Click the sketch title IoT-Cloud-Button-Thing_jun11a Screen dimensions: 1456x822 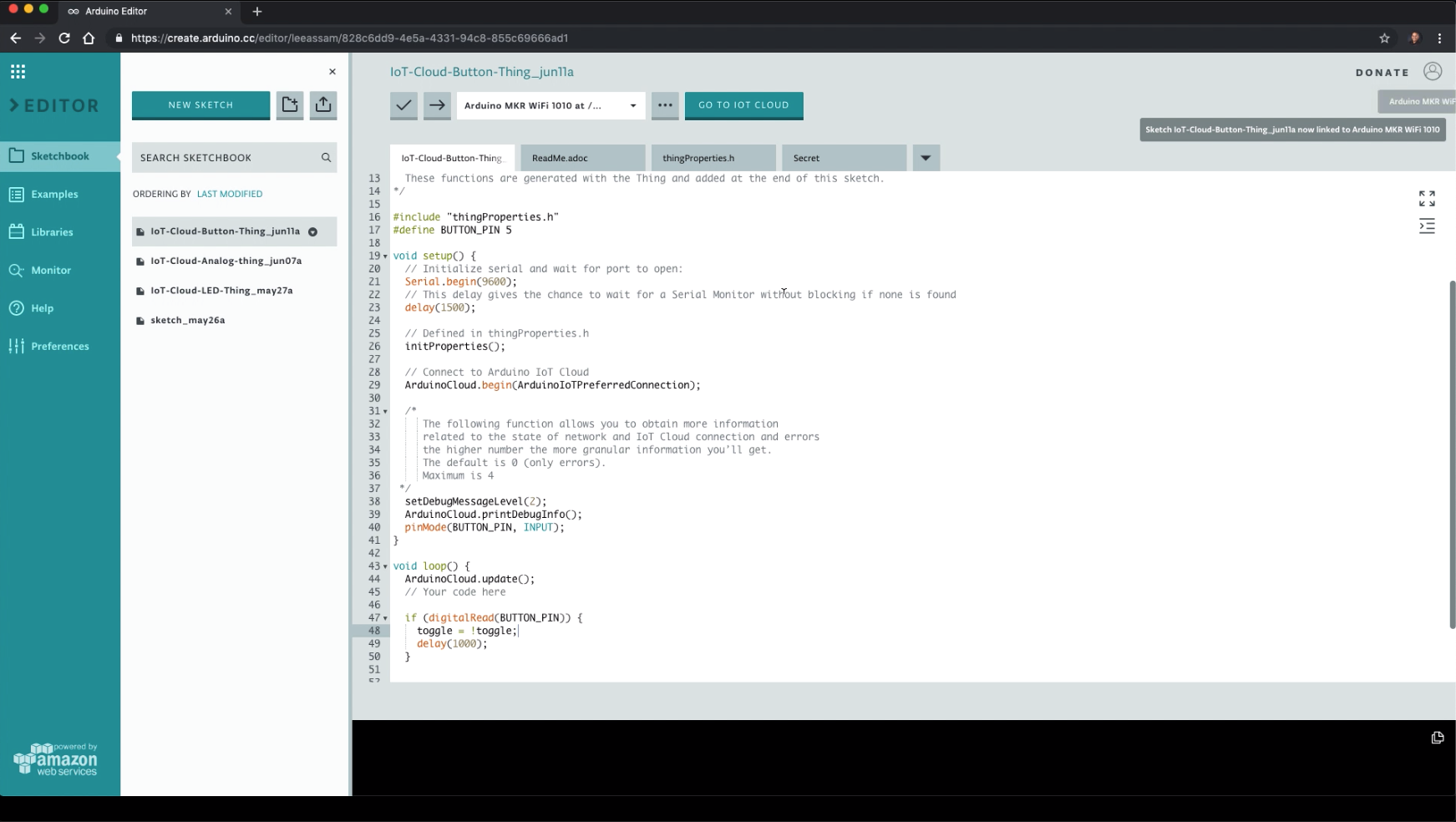482,72
